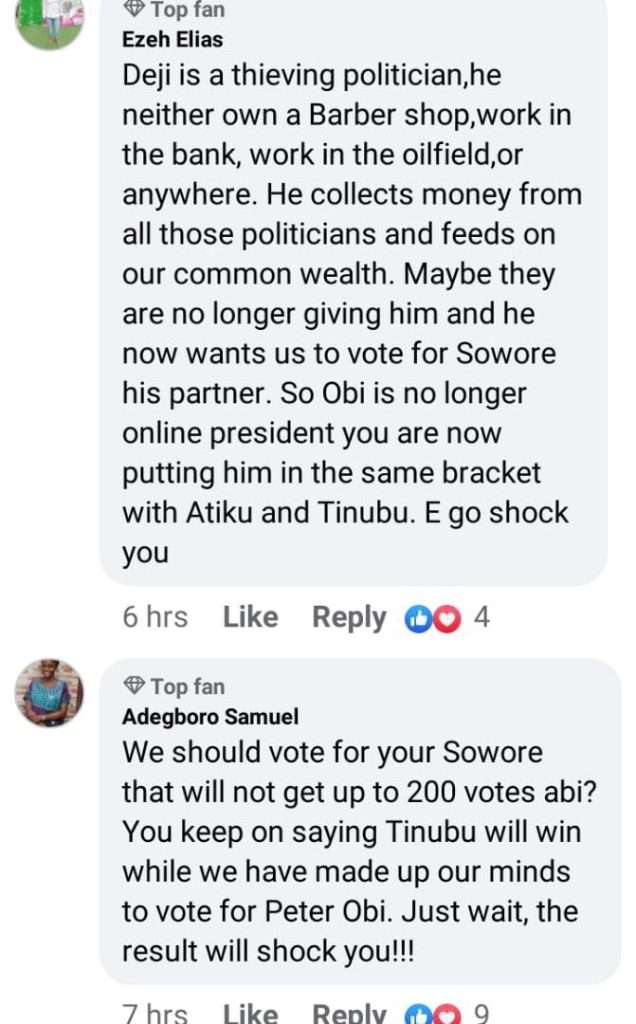Click the Top fan diamond icon above Ezeh Elias

click(134, 10)
